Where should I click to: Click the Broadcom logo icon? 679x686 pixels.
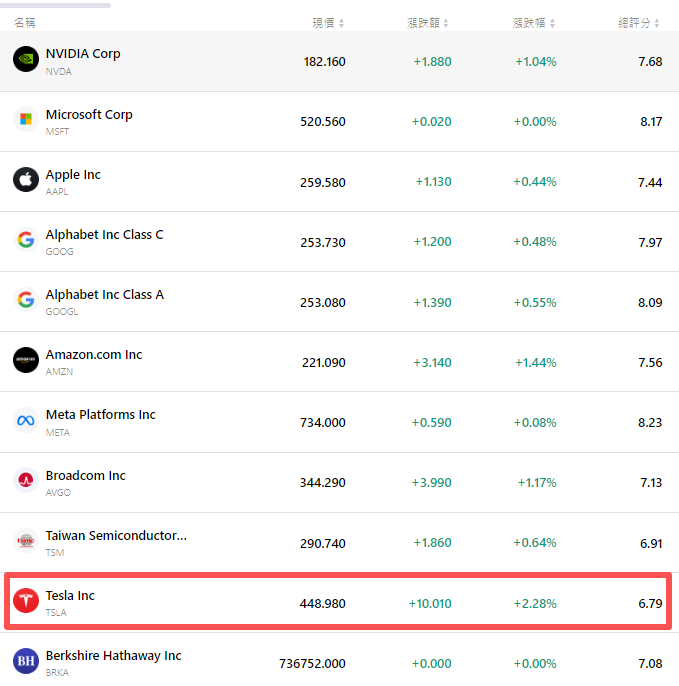(x=26, y=481)
